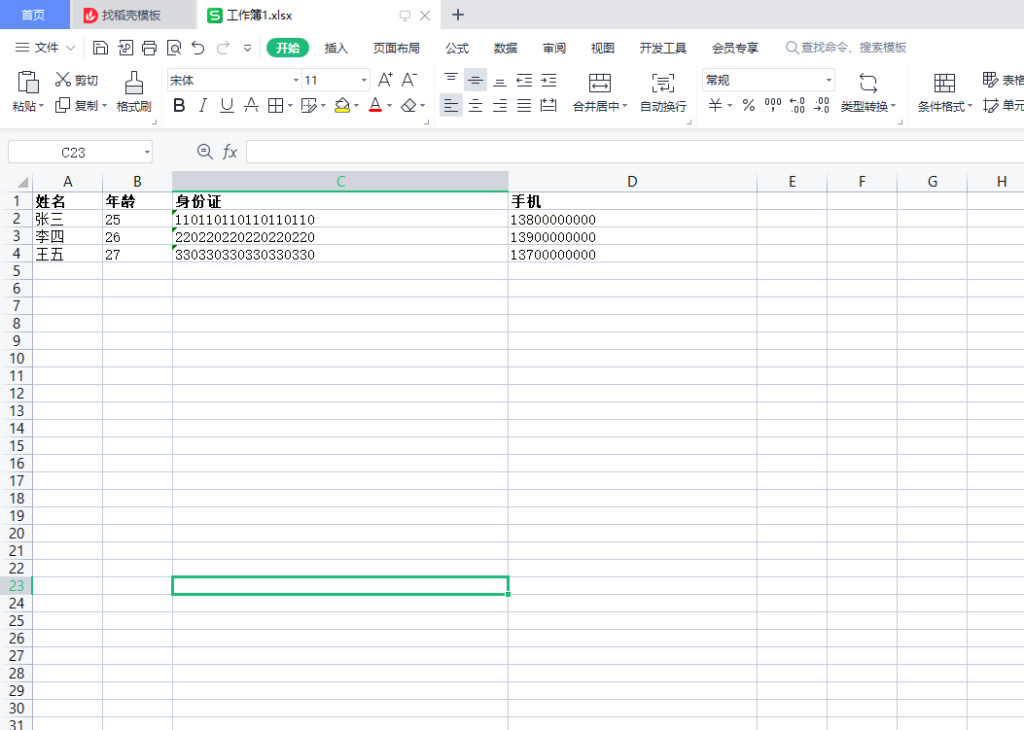Open the Name Box dropdown arrow
Image resolution: width=1024 pixels, height=730 pixels.
[x=147, y=153]
